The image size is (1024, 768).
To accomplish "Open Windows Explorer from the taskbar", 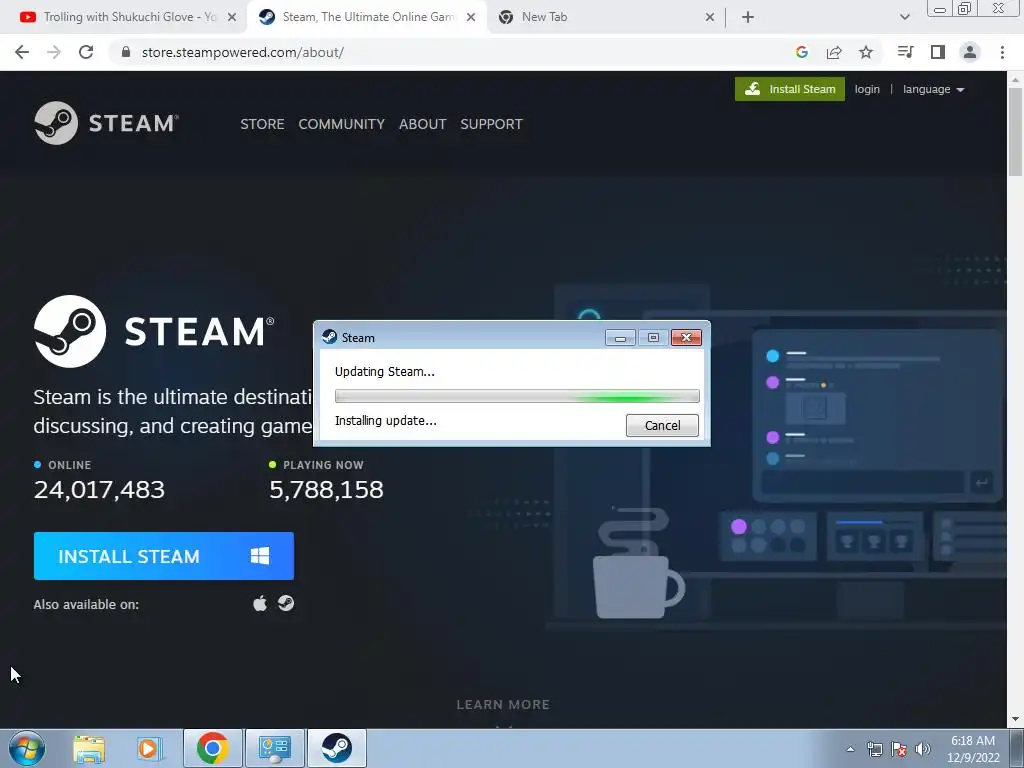I will coord(89,748).
